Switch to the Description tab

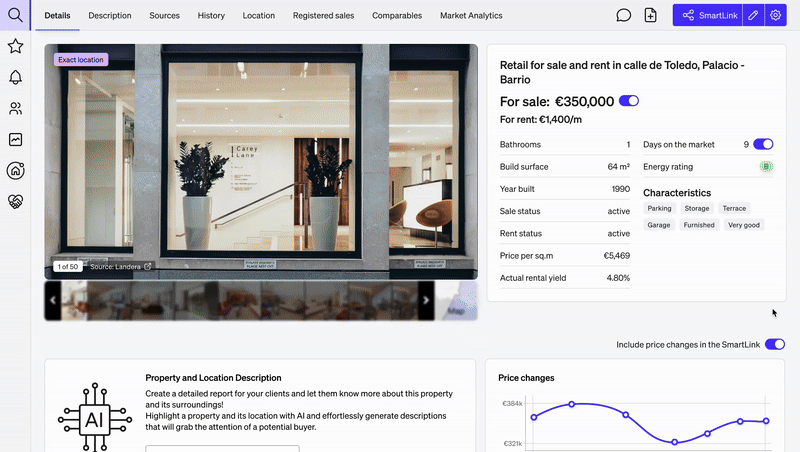pos(110,15)
